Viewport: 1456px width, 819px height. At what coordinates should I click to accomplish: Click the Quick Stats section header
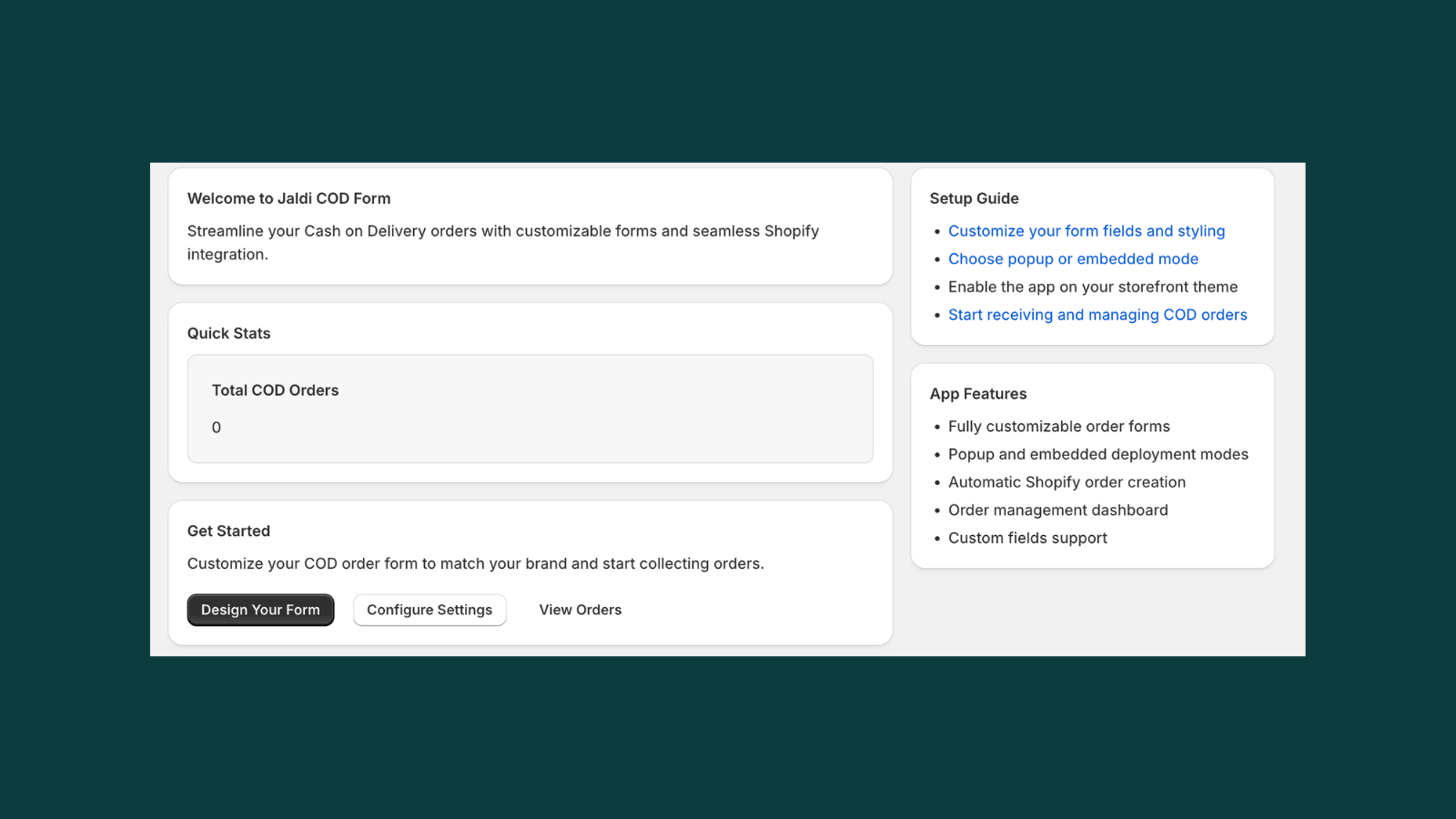pyautogui.click(x=228, y=333)
